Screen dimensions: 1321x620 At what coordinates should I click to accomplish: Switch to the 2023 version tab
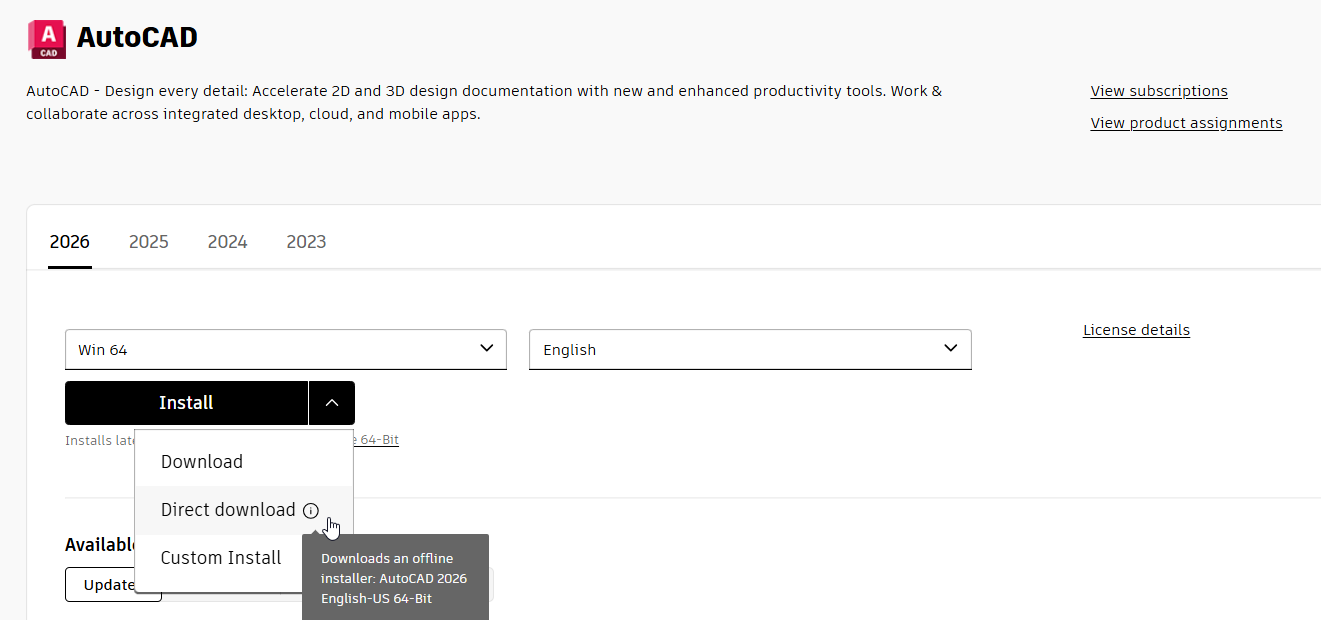point(306,242)
